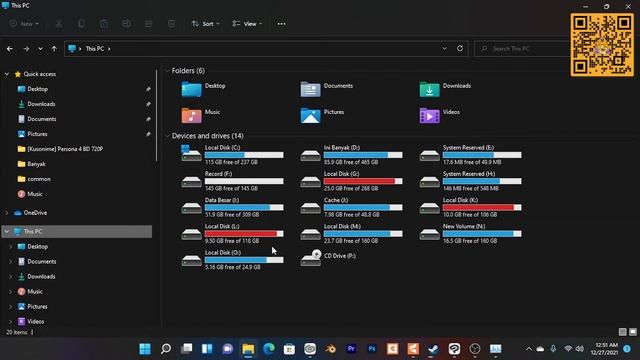The image size is (640, 360).
Task: Select System Reserved (E:) drive
Action: [471, 155]
